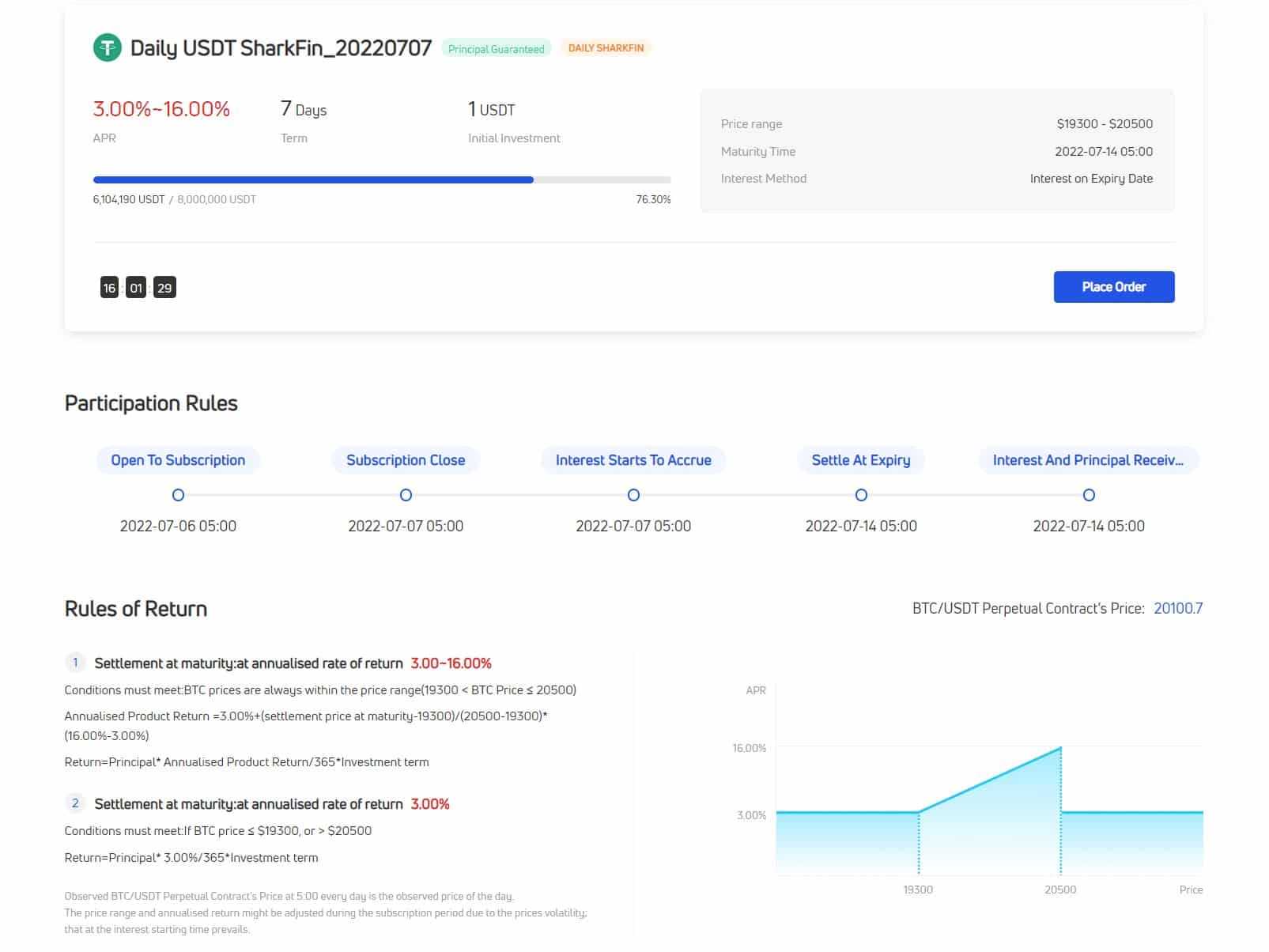
Task: Click the green Tether USDT coin icon
Action: [x=107, y=48]
